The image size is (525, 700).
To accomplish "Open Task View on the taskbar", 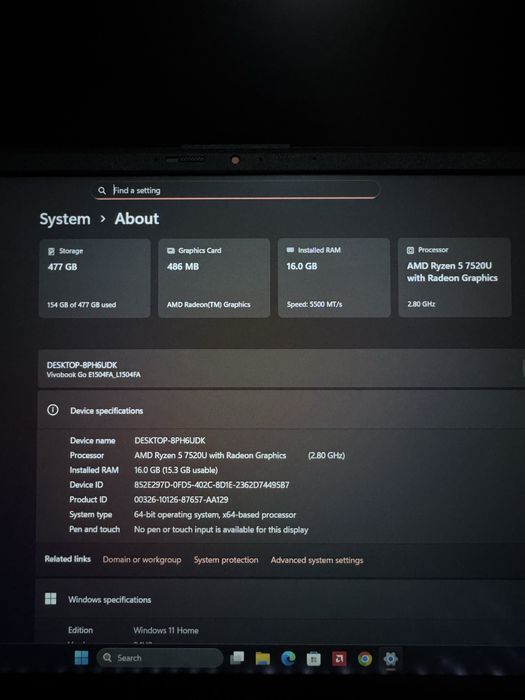I will tap(237, 658).
